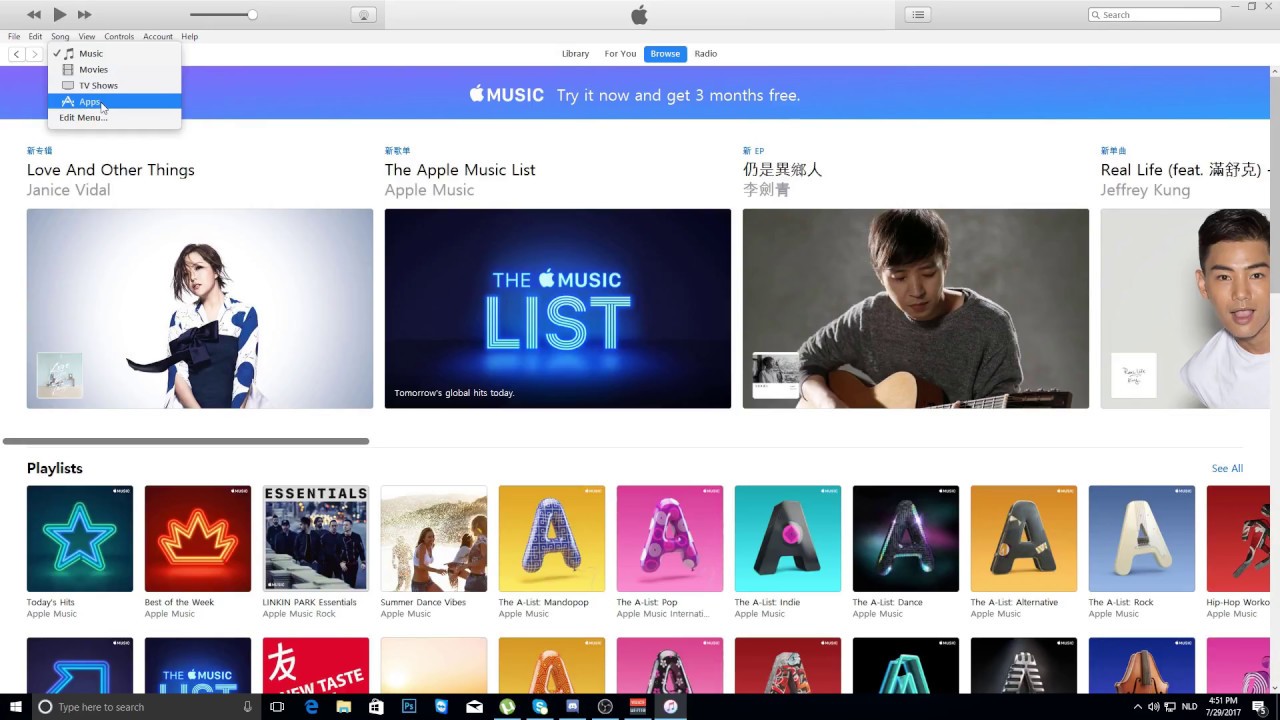The width and height of the screenshot is (1280, 720).
Task: Open the Account menu
Action: pos(158,36)
